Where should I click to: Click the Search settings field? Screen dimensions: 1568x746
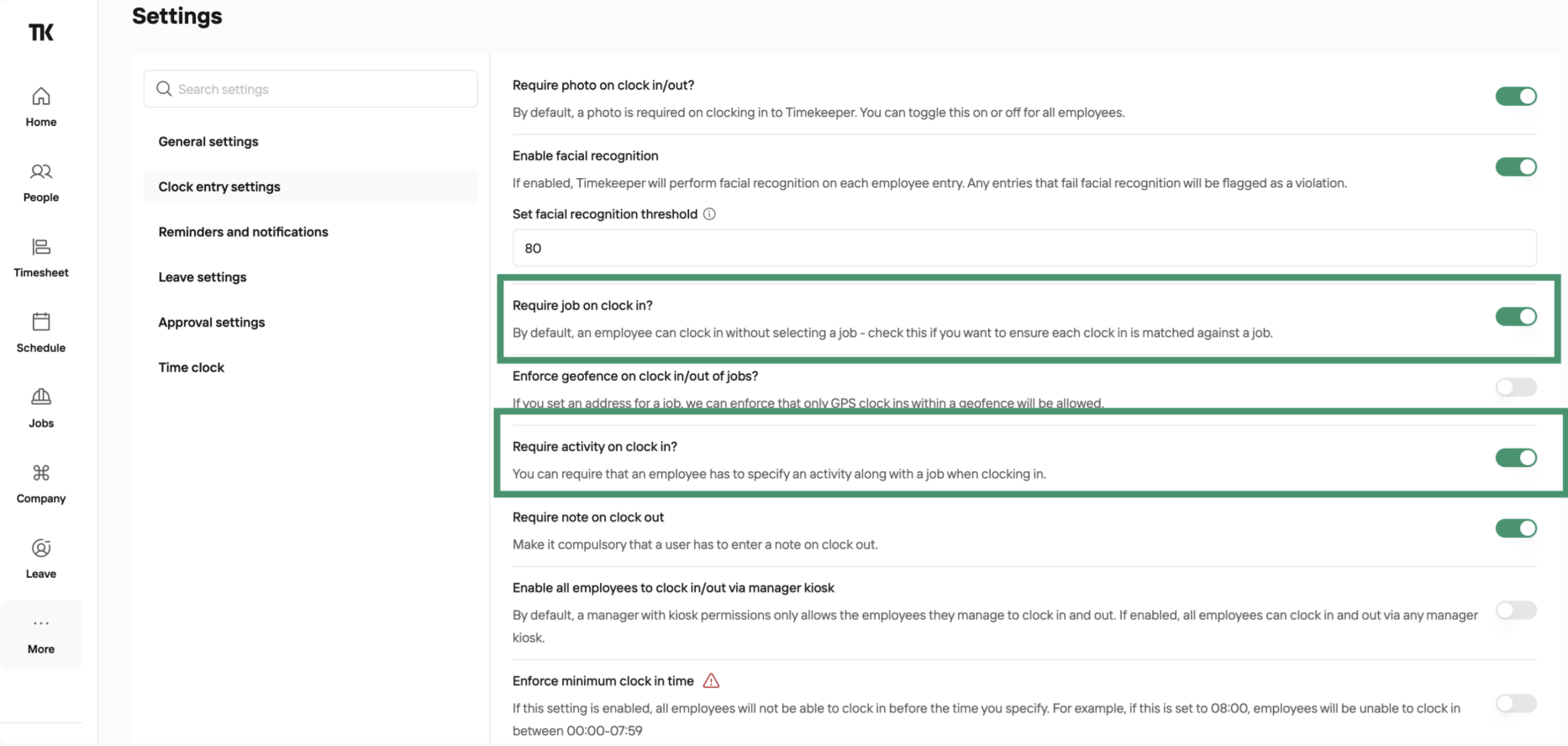(x=310, y=89)
